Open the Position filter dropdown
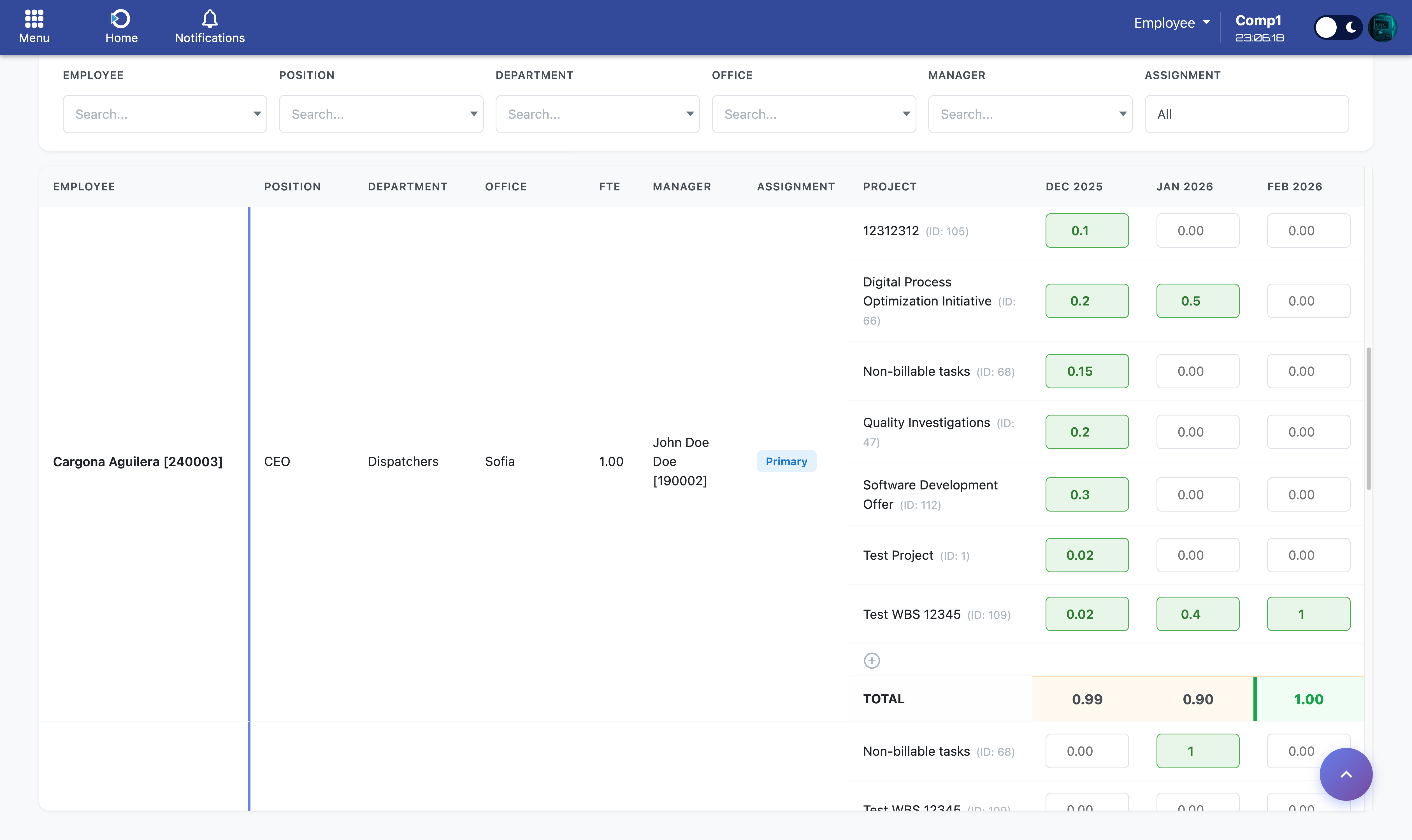The height and width of the screenshot is (840, 1412). click(381, 114)
